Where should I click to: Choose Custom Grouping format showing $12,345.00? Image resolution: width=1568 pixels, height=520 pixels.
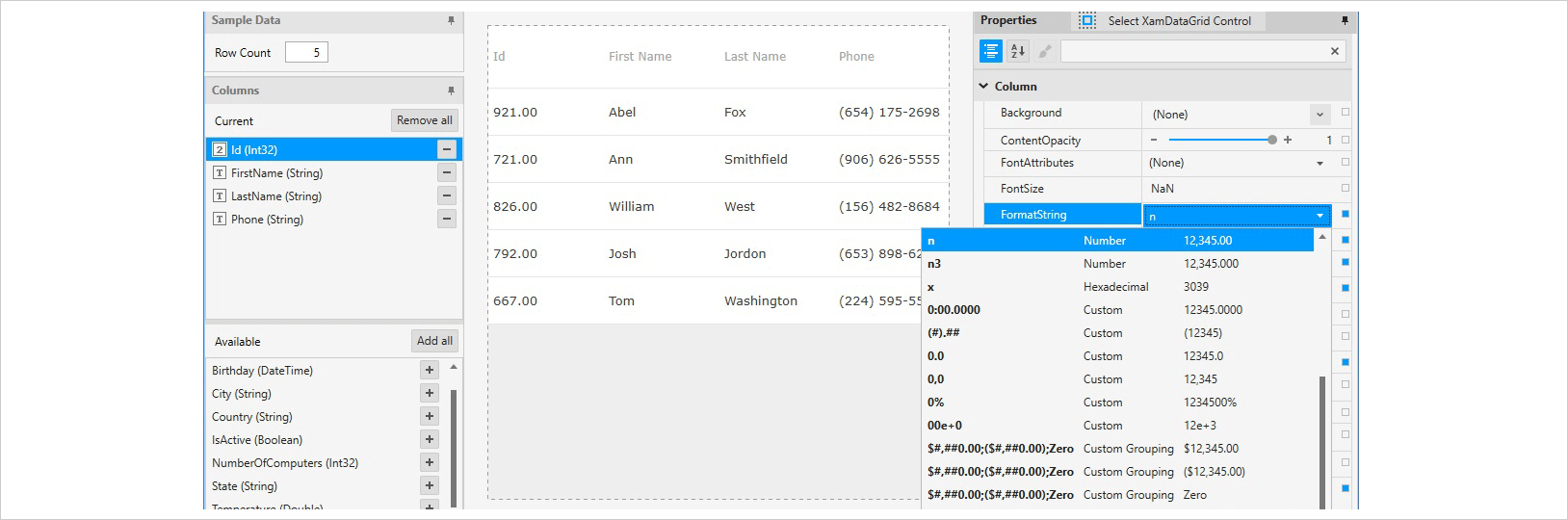click(1117, 449)
